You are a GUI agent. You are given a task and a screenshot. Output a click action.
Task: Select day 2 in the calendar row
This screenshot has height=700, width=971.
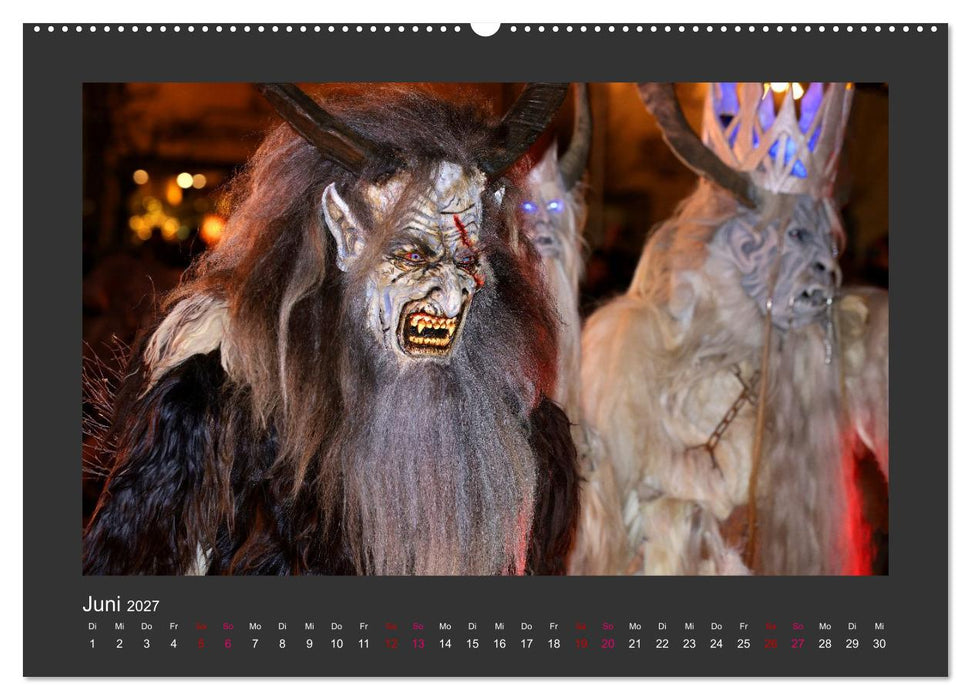[120, 644]
